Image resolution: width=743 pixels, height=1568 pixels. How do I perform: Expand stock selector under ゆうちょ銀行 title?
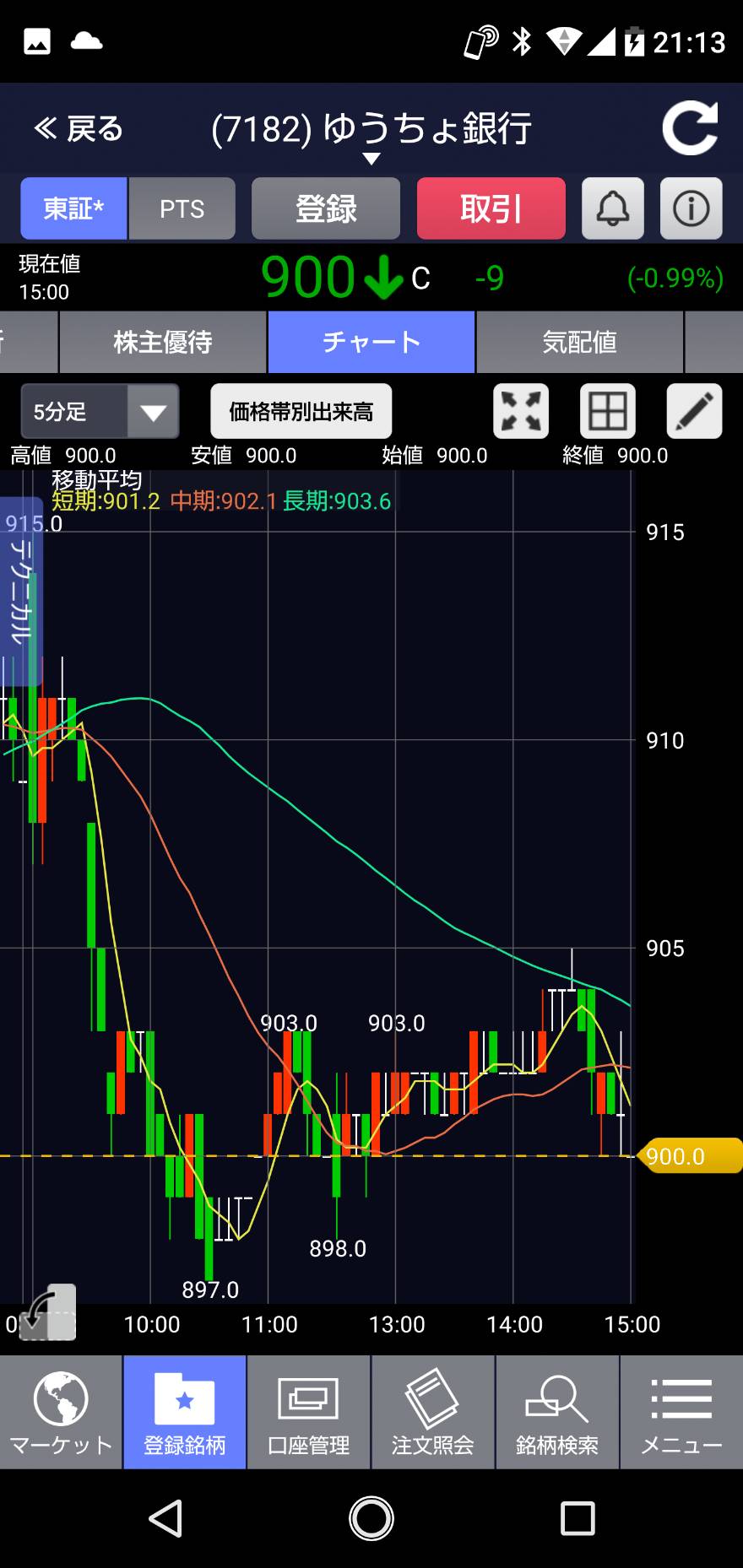[x=371, y=159]
